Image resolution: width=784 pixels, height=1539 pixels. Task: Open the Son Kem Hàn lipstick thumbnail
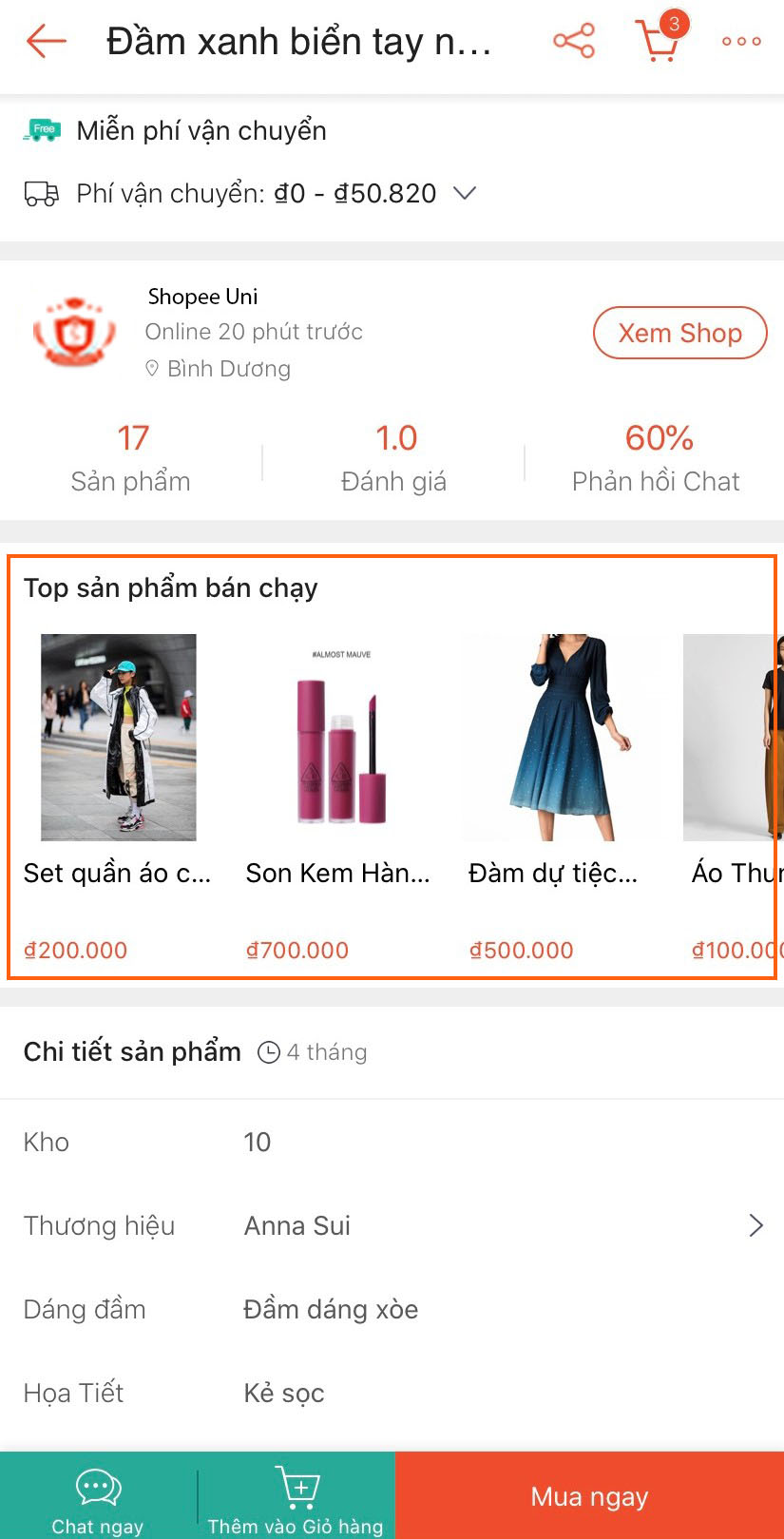click(x=341, y=738)
